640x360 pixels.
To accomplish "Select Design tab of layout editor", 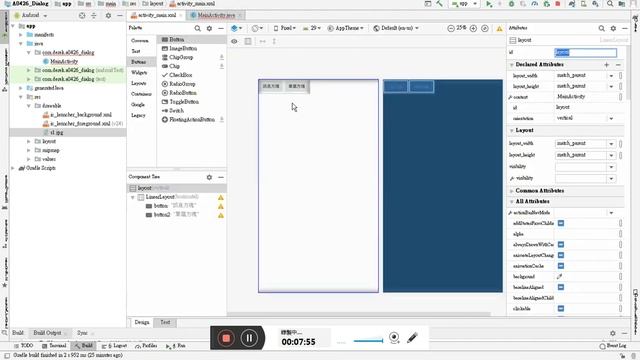I will (142, 322).
